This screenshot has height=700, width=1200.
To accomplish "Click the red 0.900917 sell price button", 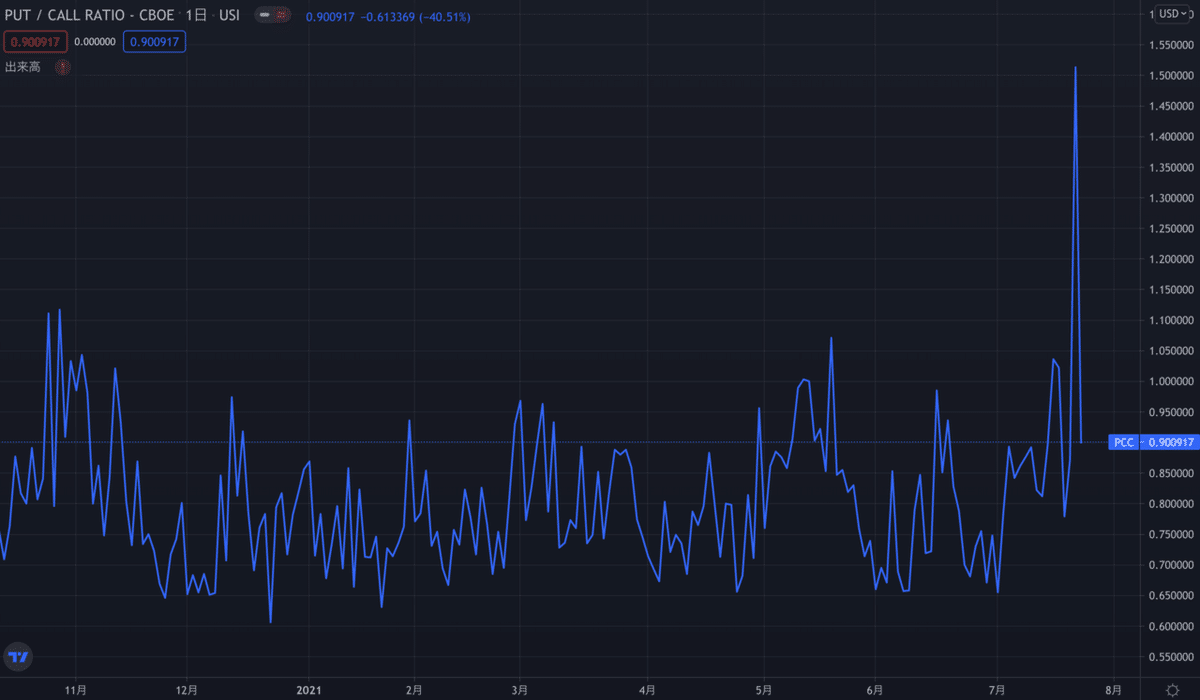I will 35,42.
